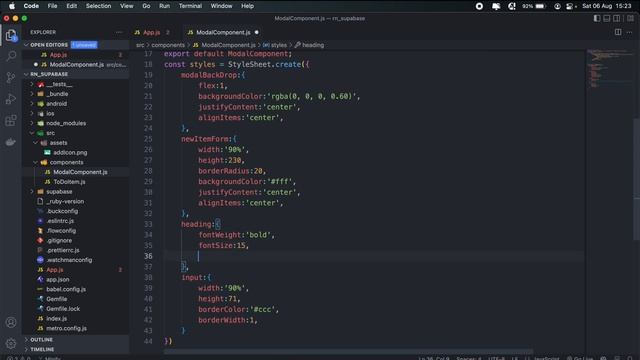
Task: Open the Accounts menu icon
Action: pyautogui.click(x=11, y=322)
